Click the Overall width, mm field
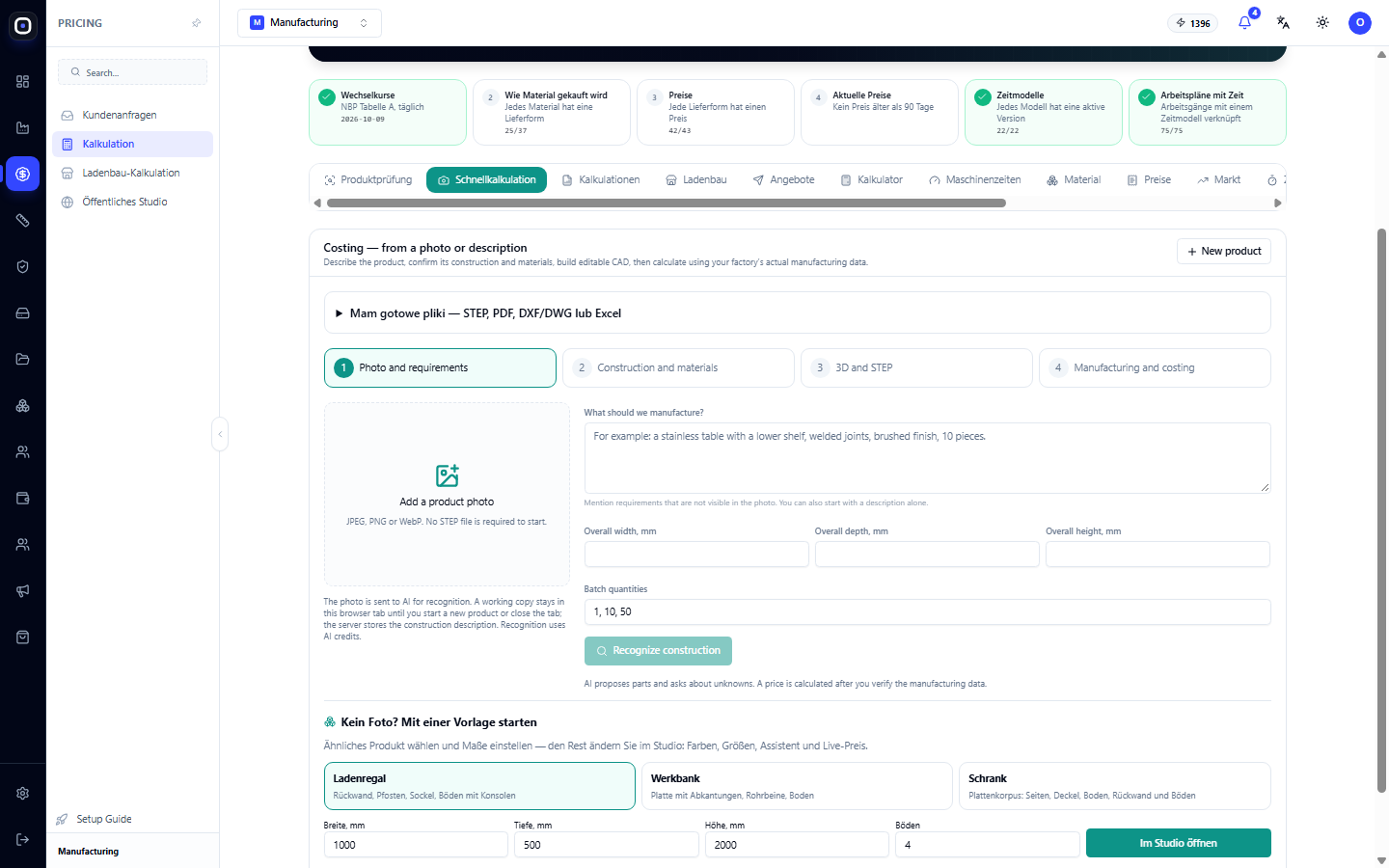The width and height of the screenshot is (1389, 868). tap(696, 554)
